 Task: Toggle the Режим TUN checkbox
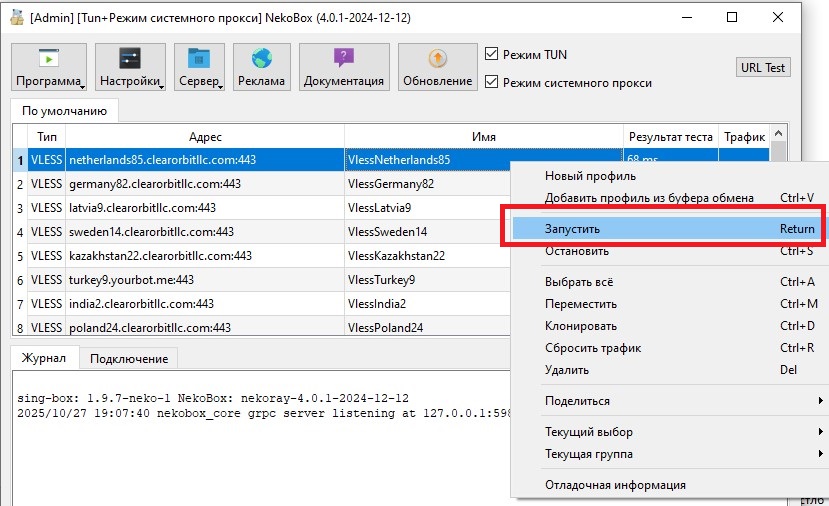491,54
